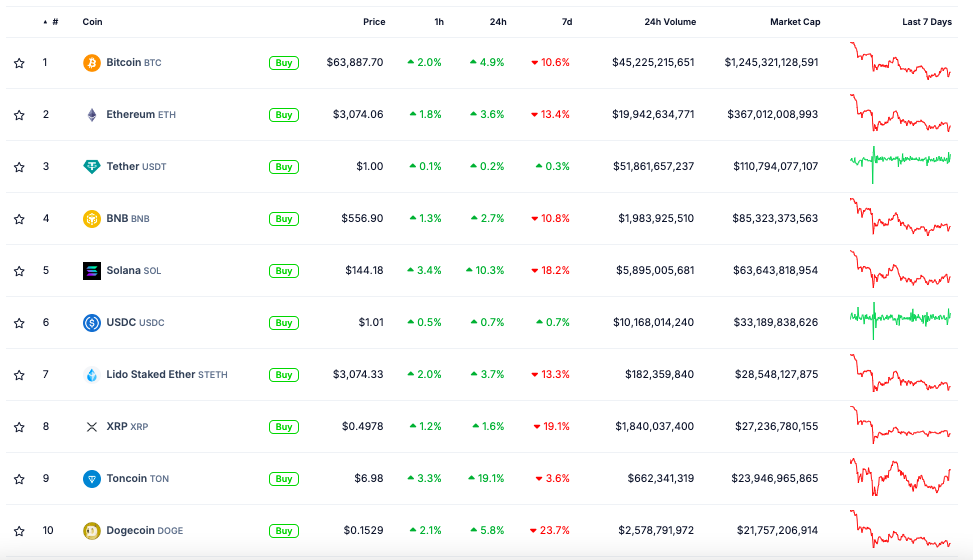The height and width of the screenshot is (560, 973).
Task: Open Toncoin's last 7 days sparkline chart
Action: click(x=900, y=478)
